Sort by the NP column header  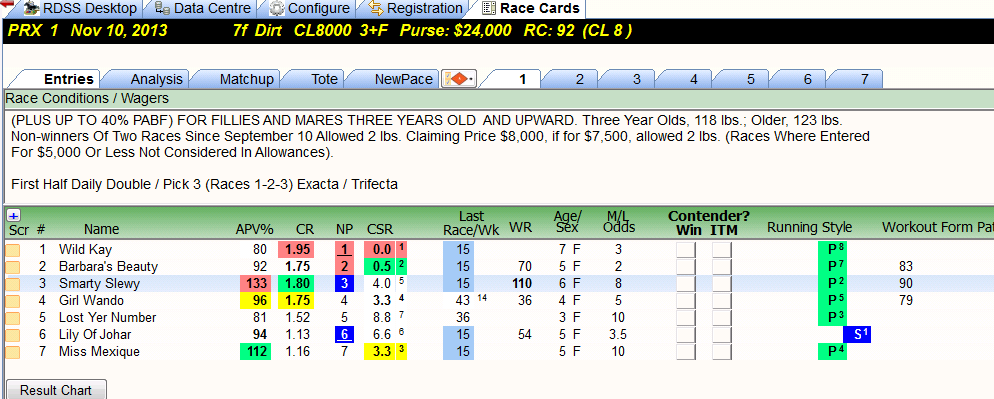pyautogui.click(x=344, y=229)
